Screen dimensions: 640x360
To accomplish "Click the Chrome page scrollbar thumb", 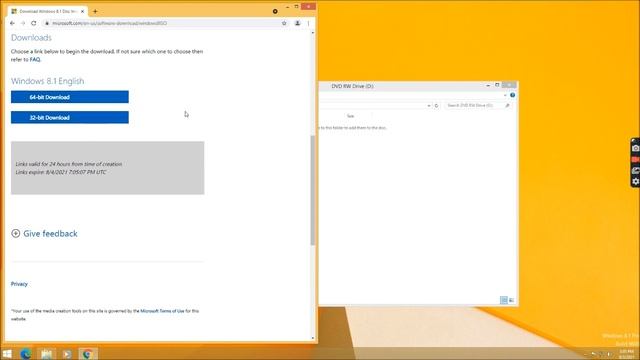I will tap(313, 190).
